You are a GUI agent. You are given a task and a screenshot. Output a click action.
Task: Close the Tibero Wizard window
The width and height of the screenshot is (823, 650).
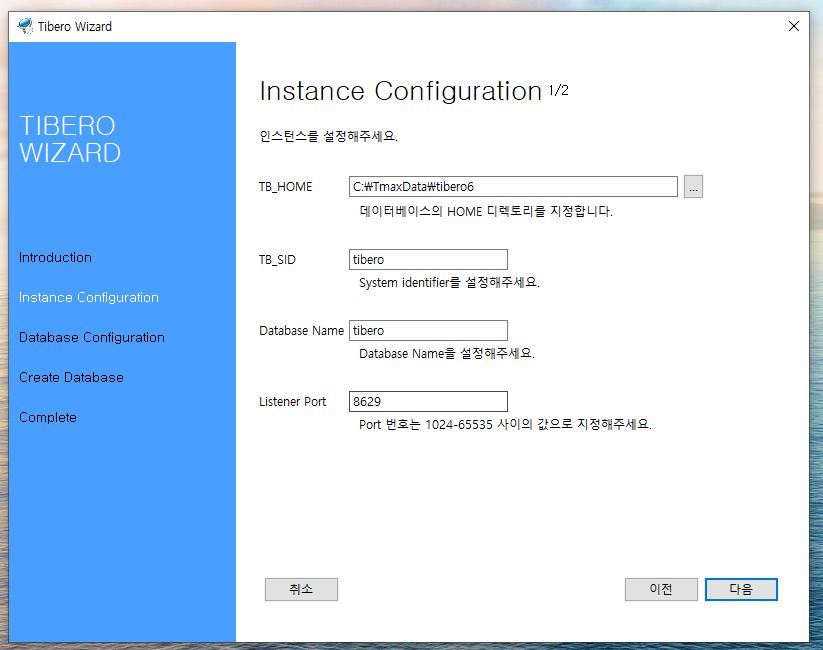pos(794,26)
